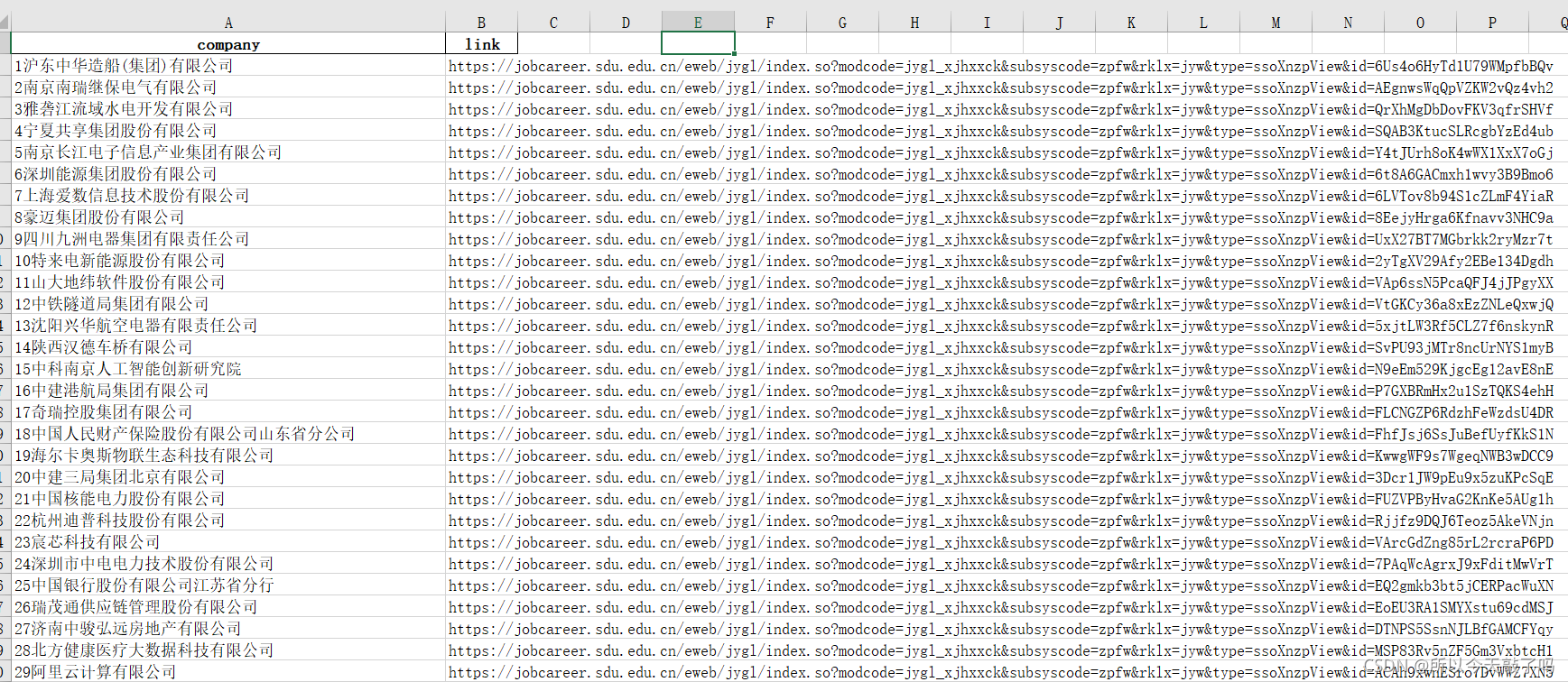Select cell '18中国人民财产保险股份有限公司山东省分公司'
1568x682 pixels.
pos(227,433)
